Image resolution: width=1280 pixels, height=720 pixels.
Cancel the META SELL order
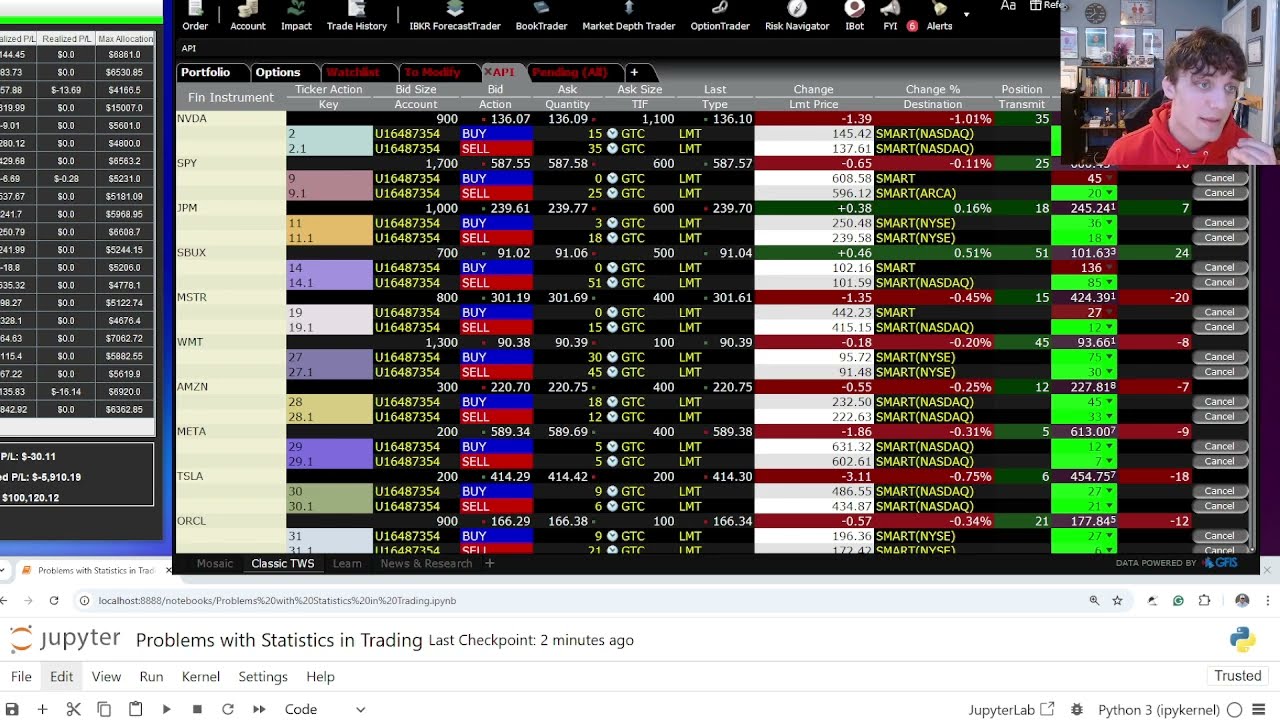1220,461
